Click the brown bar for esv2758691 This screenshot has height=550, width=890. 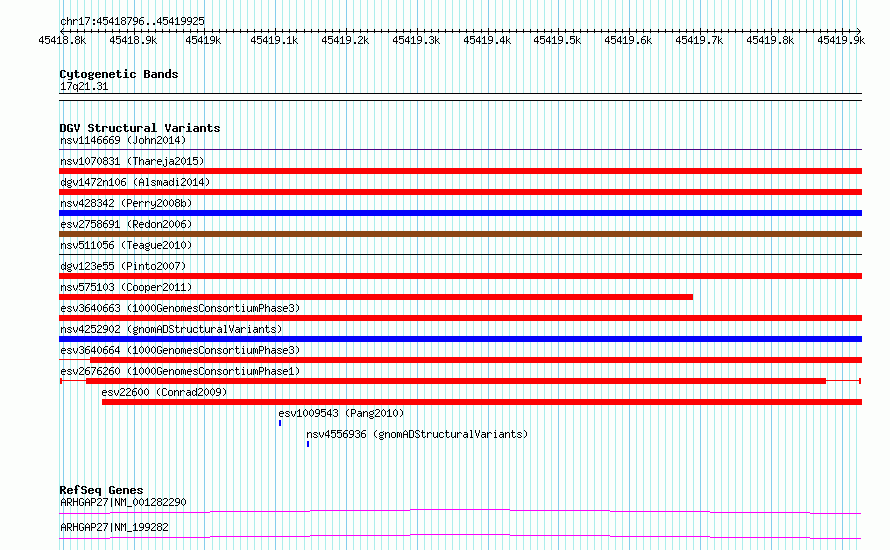tap(460, 234)
